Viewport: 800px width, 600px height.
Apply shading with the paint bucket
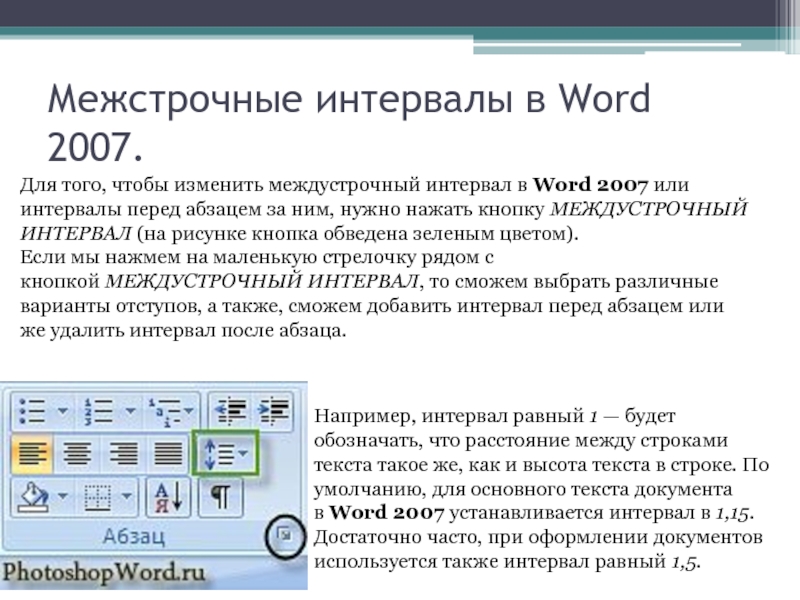pos(34,496)
